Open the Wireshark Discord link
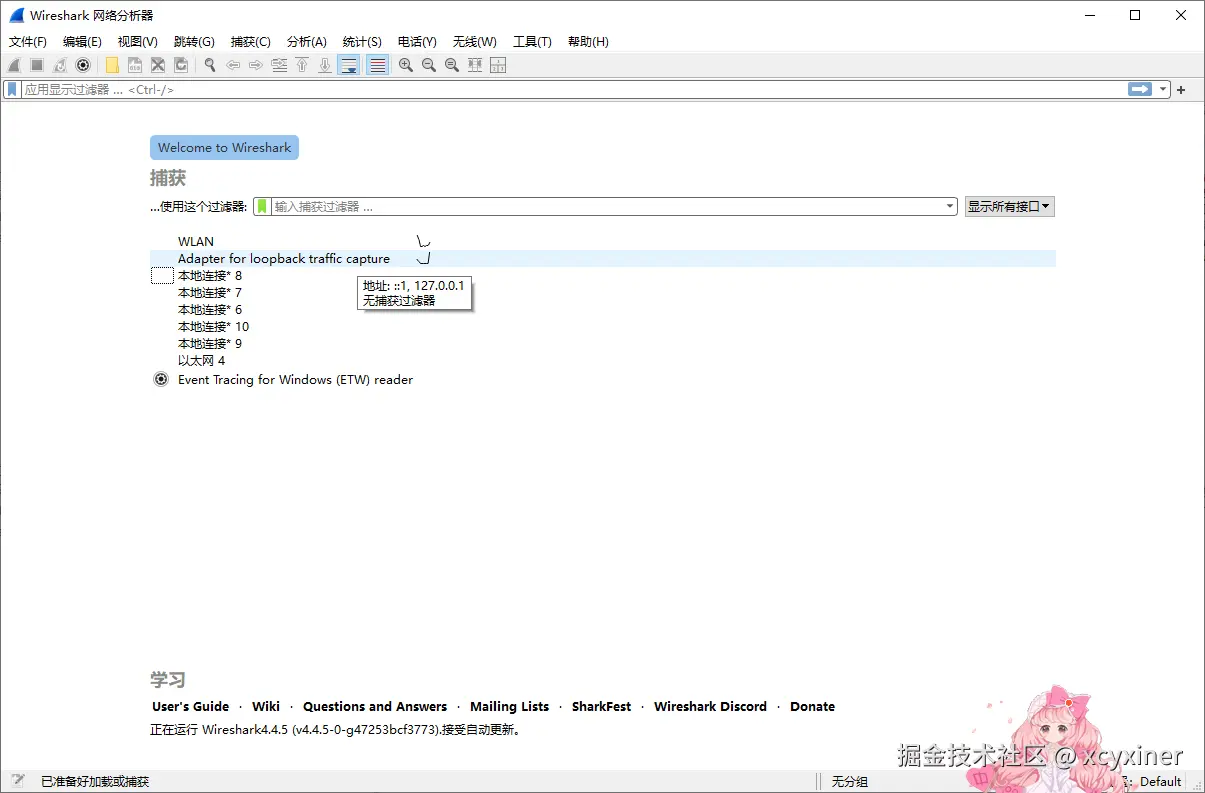The height and width of the screenshot is (793, 1205). click(x=710, y=706)
